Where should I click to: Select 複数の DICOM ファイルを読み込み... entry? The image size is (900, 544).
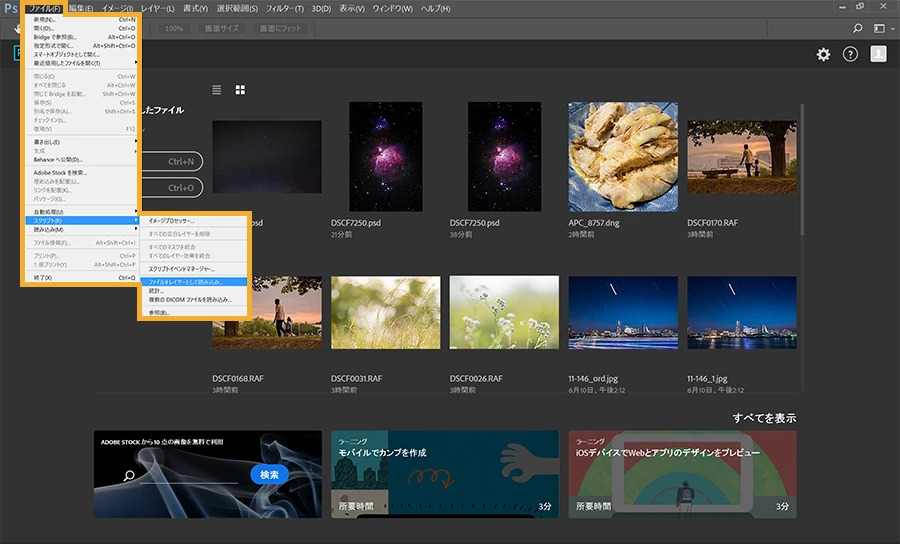pyautogui.click(x=193, y=300)
